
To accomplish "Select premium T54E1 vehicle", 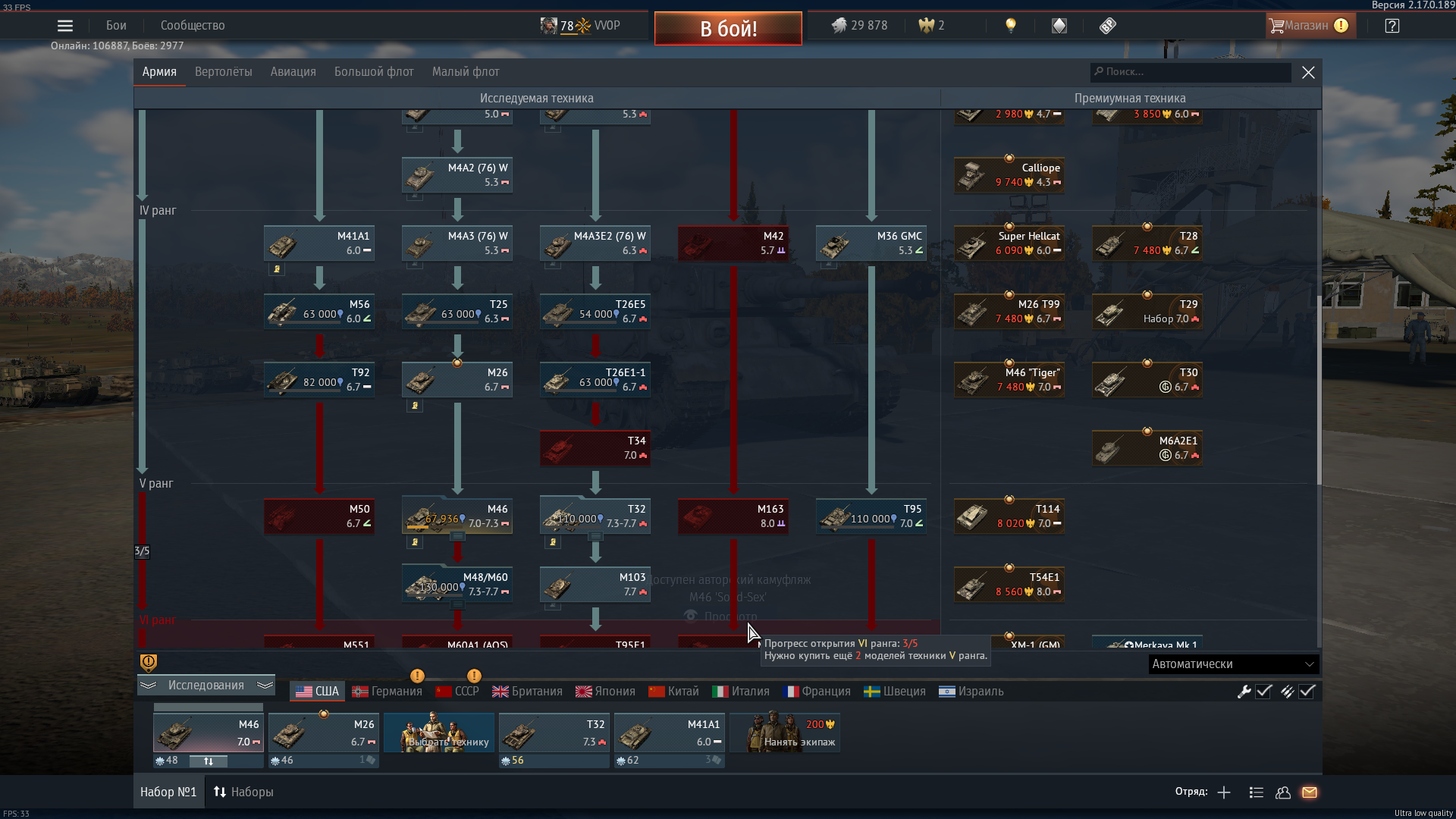I will [1009, 585].
